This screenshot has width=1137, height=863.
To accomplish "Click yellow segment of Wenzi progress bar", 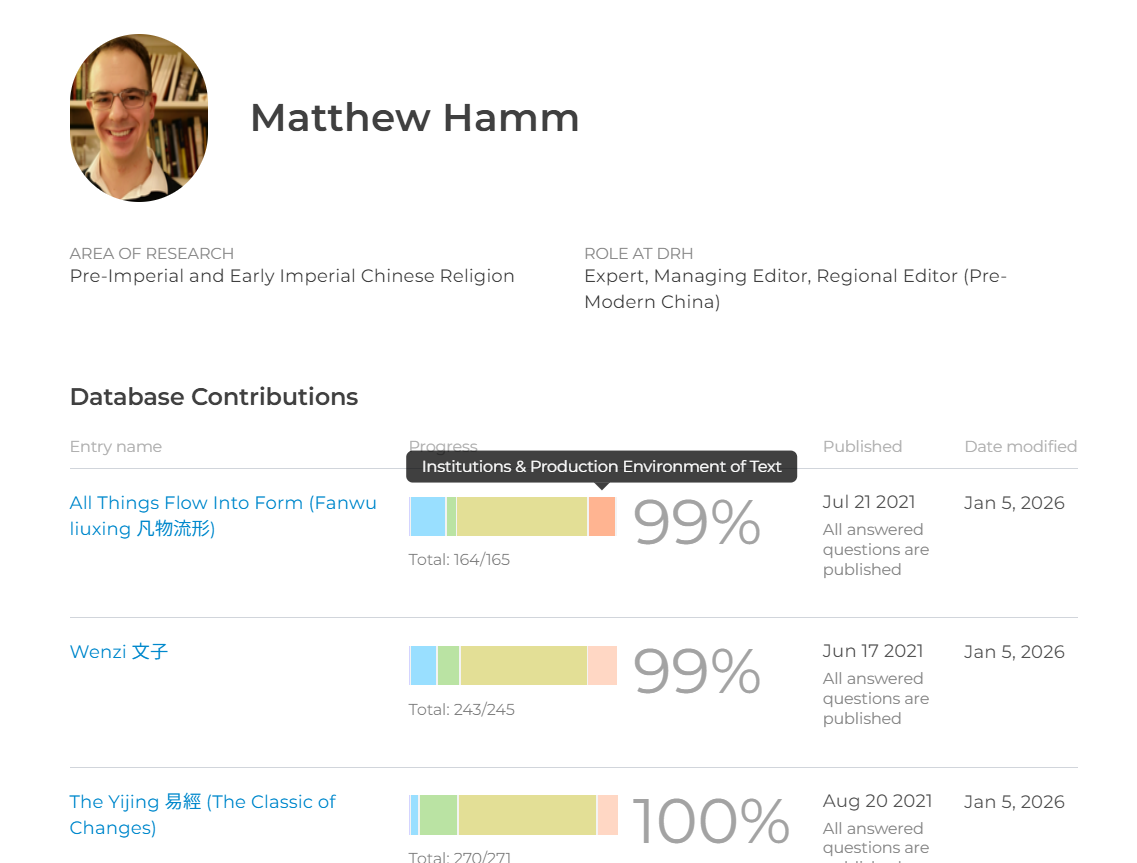I will tap(523, 666).
